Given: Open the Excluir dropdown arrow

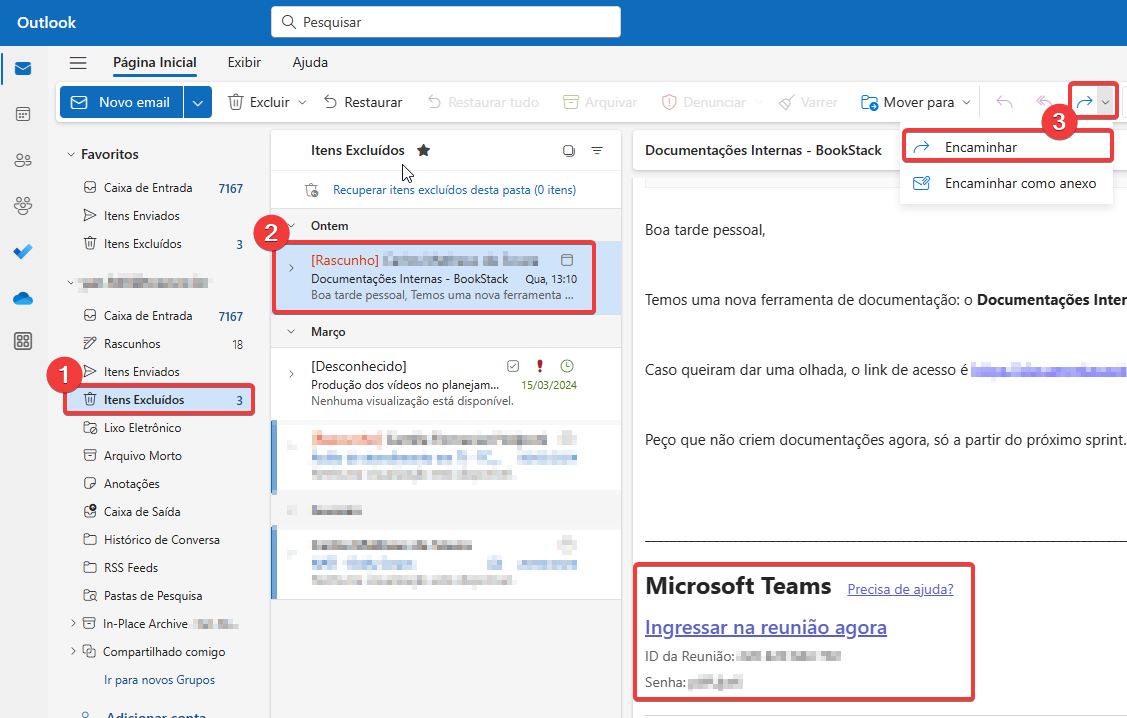Looking at the screenshot, I should (303, 103).
